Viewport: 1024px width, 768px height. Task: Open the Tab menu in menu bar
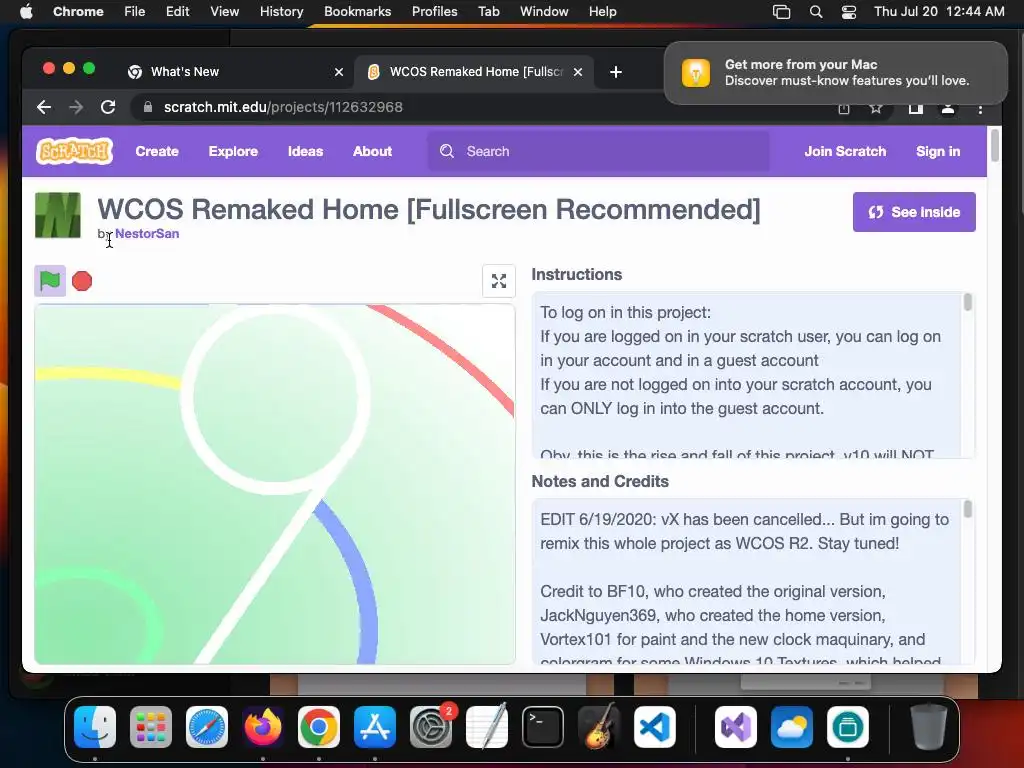488,12
